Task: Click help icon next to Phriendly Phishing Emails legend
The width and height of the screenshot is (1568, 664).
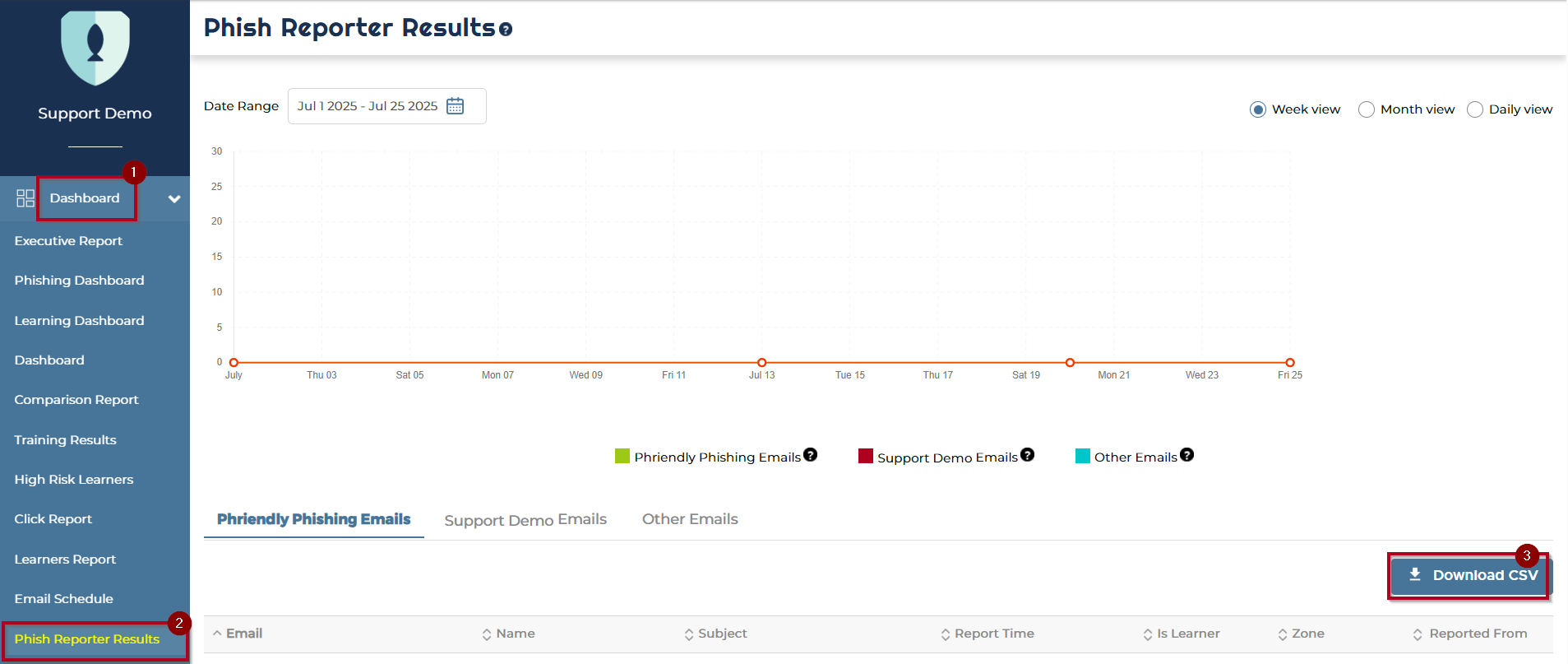Action: click(x=810, y=455)
